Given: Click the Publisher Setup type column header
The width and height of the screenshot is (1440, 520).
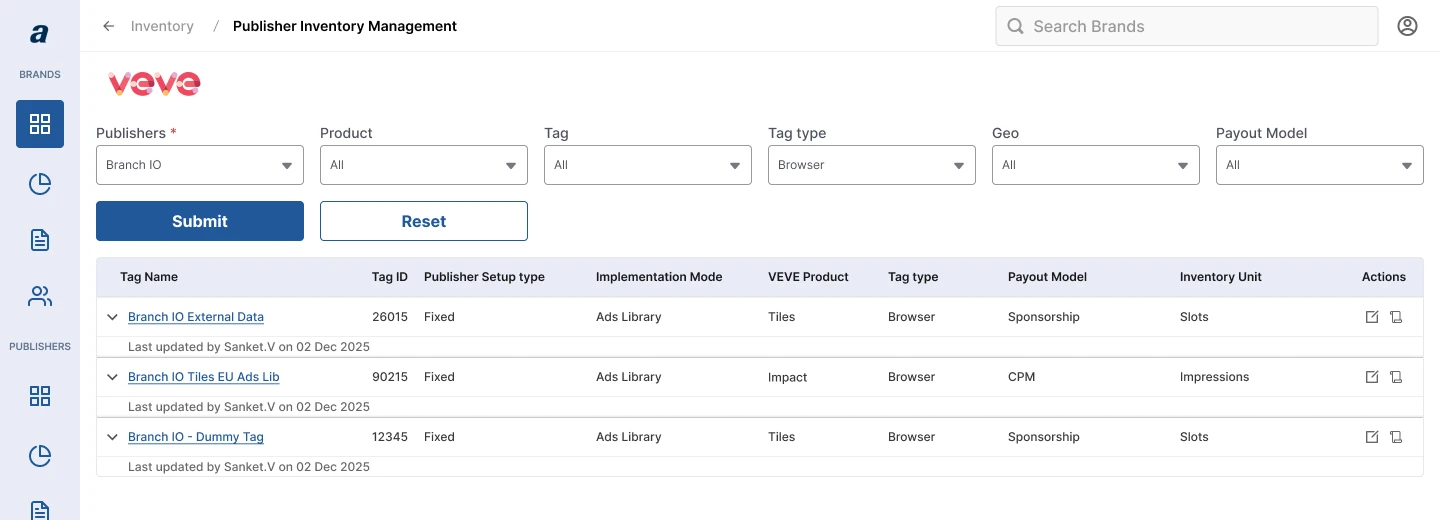Looking at the screenshot, I should tap(484, 277).
